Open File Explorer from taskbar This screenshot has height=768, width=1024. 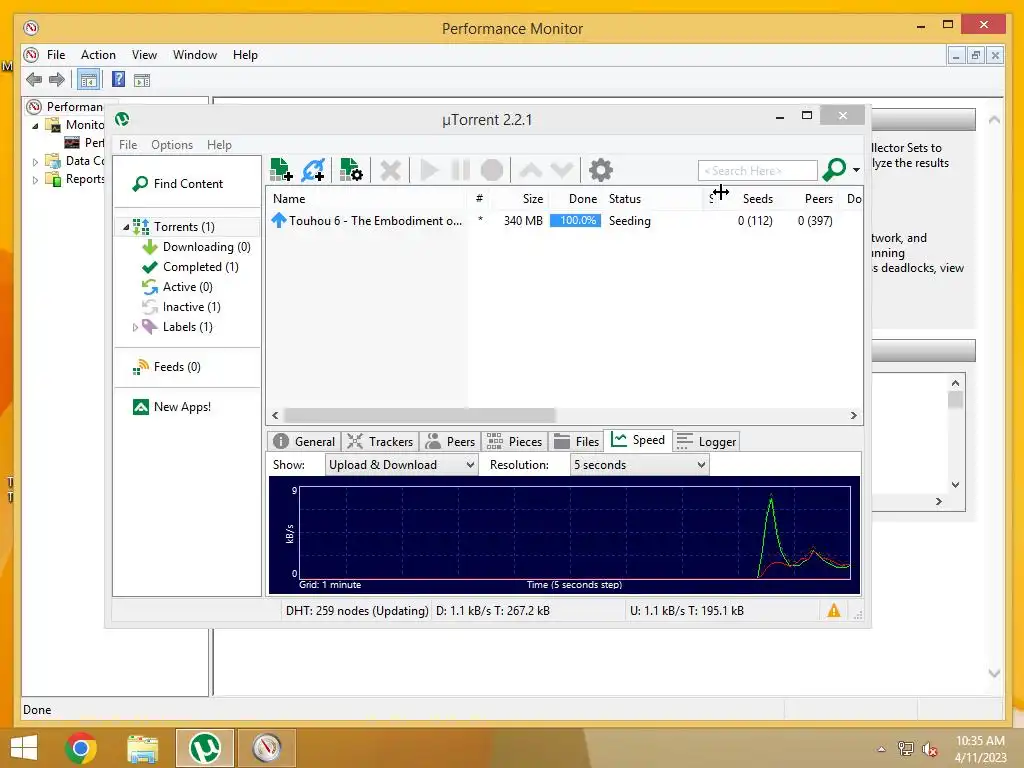[x=142, y=748]
